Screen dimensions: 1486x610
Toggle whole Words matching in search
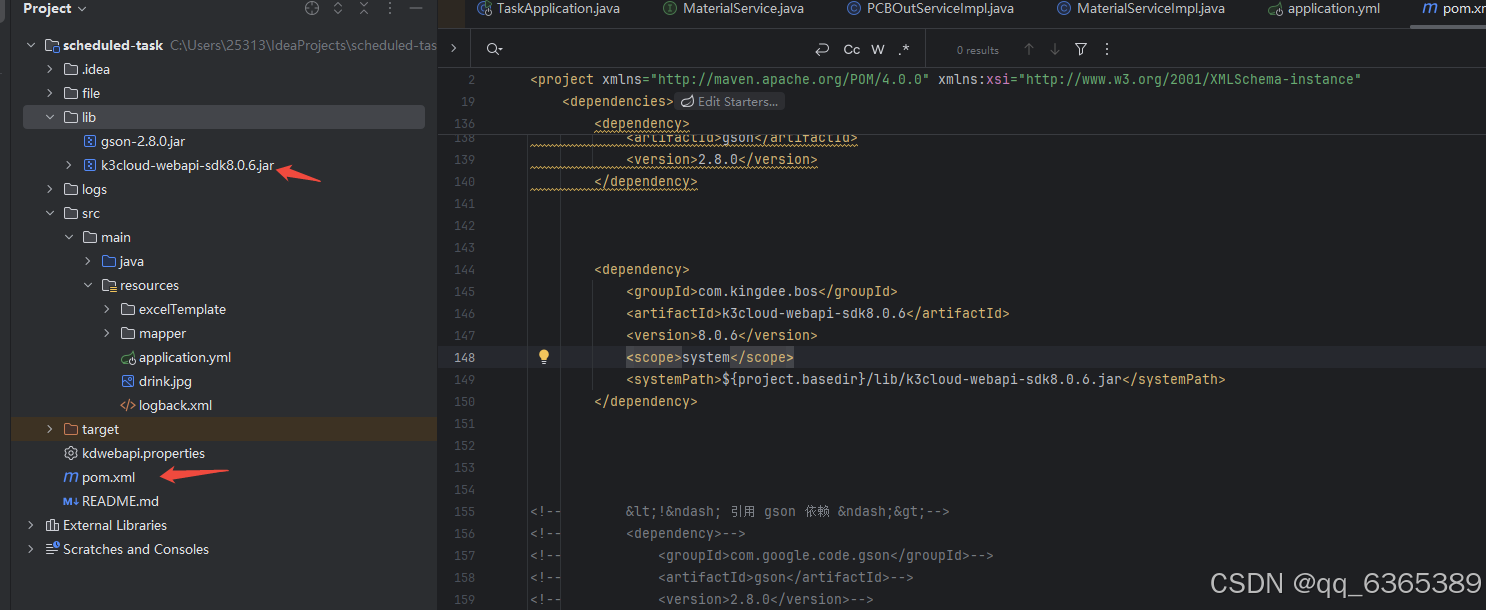tap(876, 48)
